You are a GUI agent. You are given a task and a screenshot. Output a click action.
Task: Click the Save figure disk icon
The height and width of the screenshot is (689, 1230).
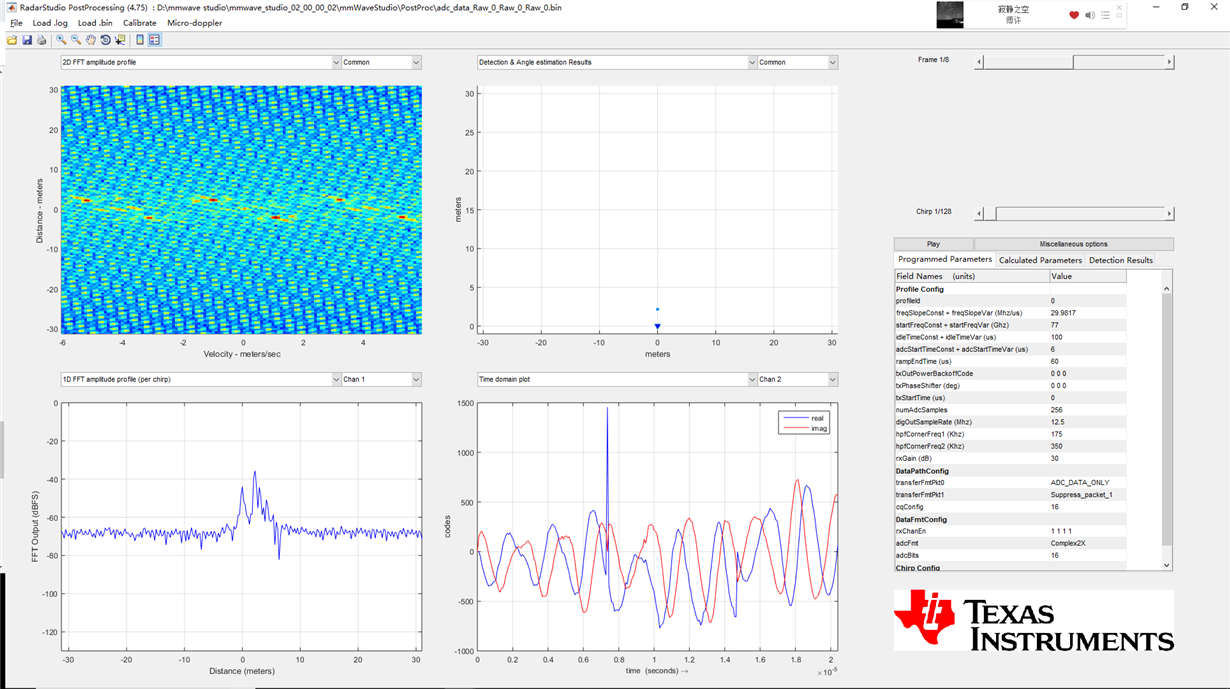click(x=27, y=40)
